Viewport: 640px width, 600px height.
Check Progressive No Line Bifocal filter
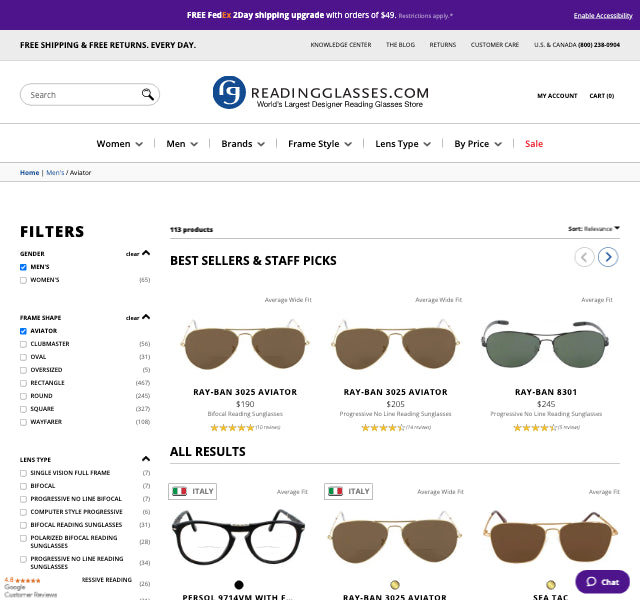point(23,499)
